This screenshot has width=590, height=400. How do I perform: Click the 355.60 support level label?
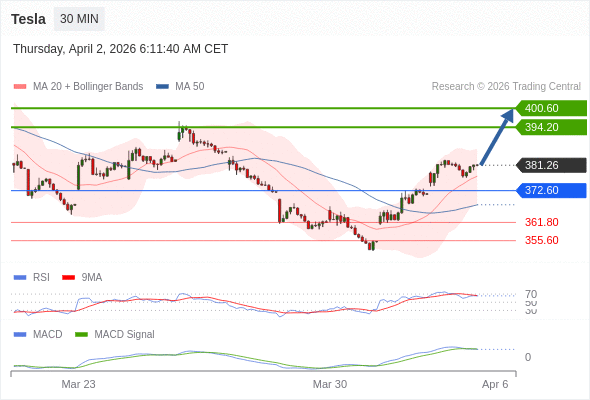tap(542, 240)
